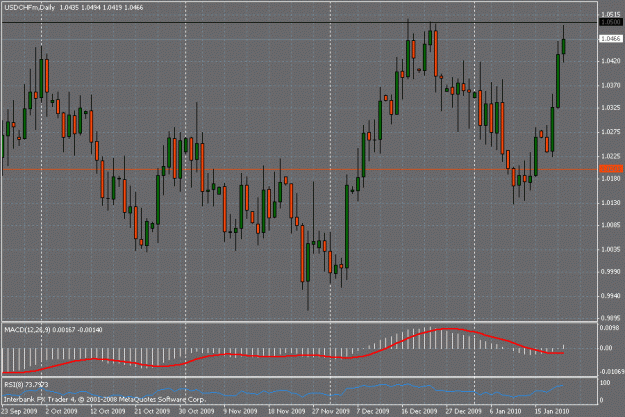Screen dimensions: 625x417
Task: Select the last green candle at 1.0466
Action: [564, 46]
